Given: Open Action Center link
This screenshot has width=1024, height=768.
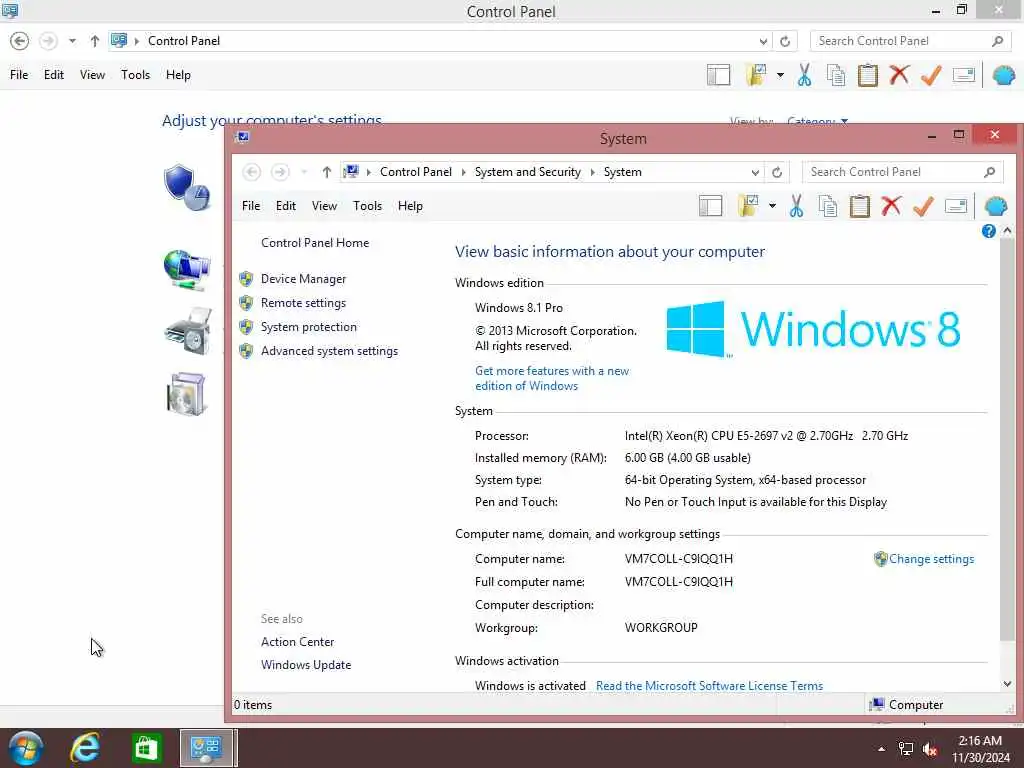Looking at the screenshot, I should tap(297, 642).
